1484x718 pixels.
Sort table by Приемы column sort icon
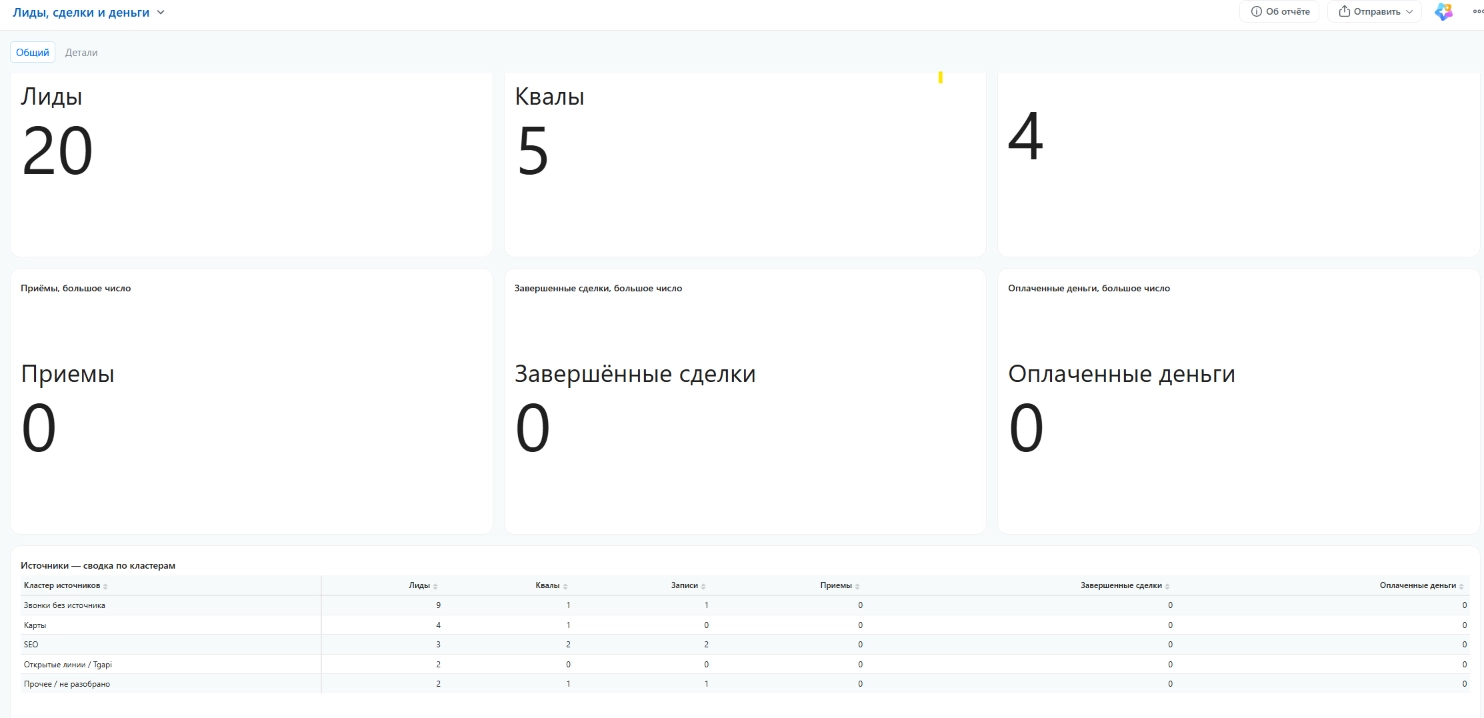(857, 586)
